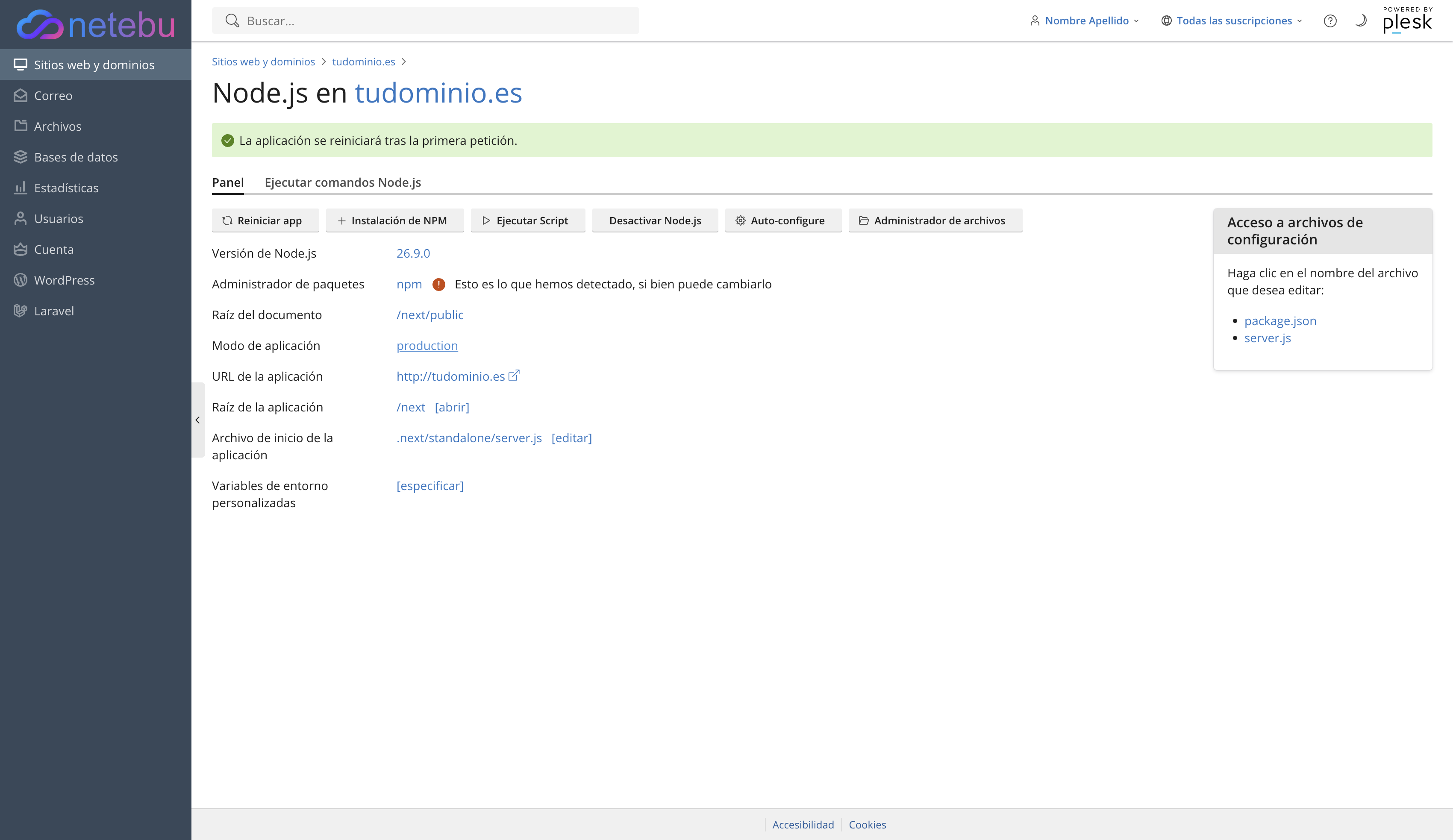
Task: Change startup file .next/standalone/server.js
Action: (469, 438)
